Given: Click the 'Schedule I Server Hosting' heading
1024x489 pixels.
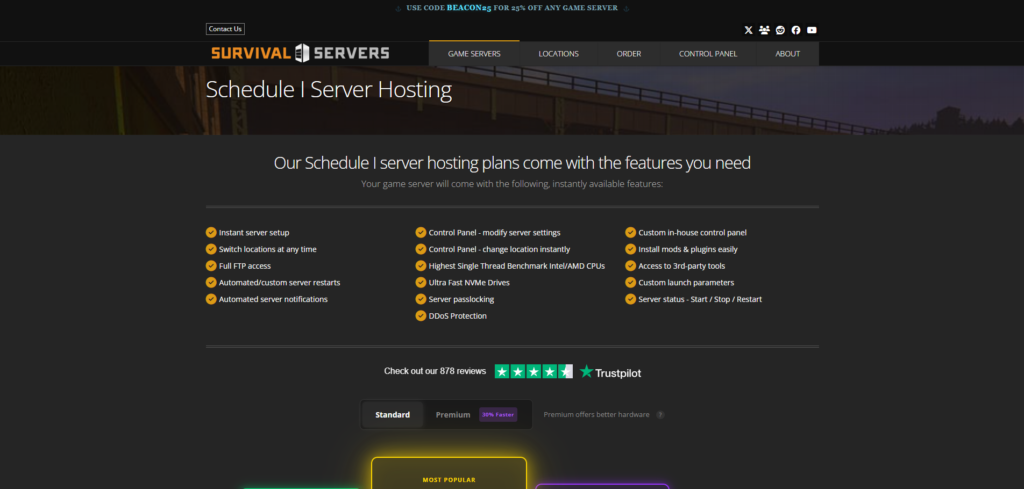Looking at the screenshot, I should (328, 90).
